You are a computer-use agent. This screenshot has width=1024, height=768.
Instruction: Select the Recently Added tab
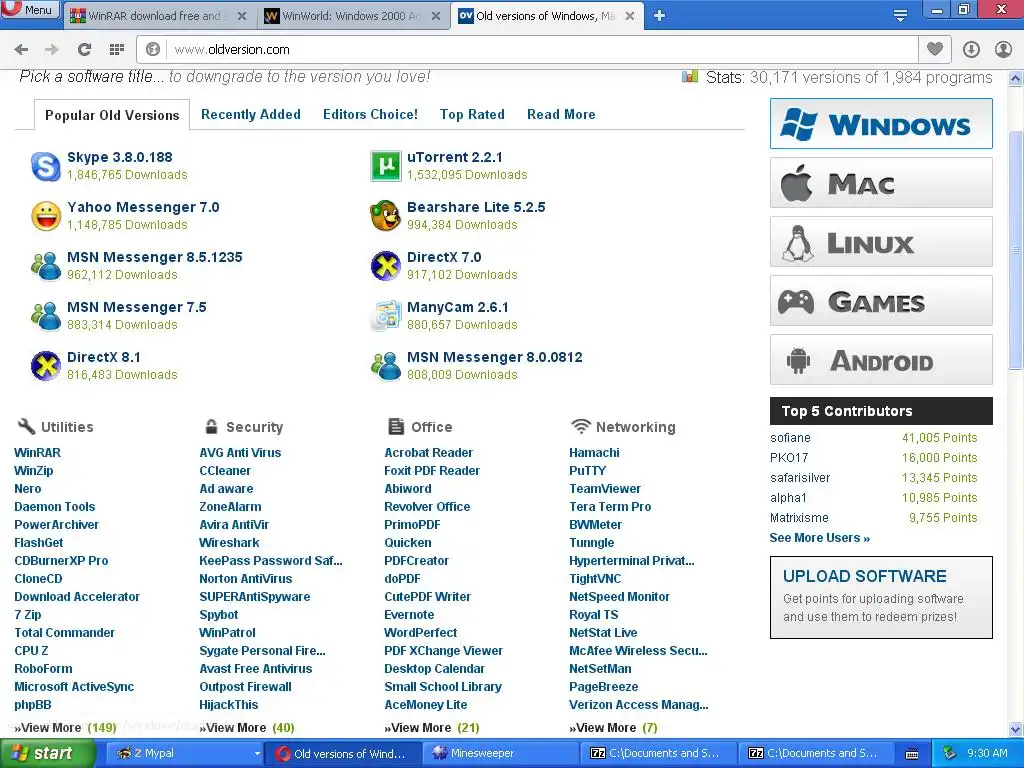tap(251, 114)
